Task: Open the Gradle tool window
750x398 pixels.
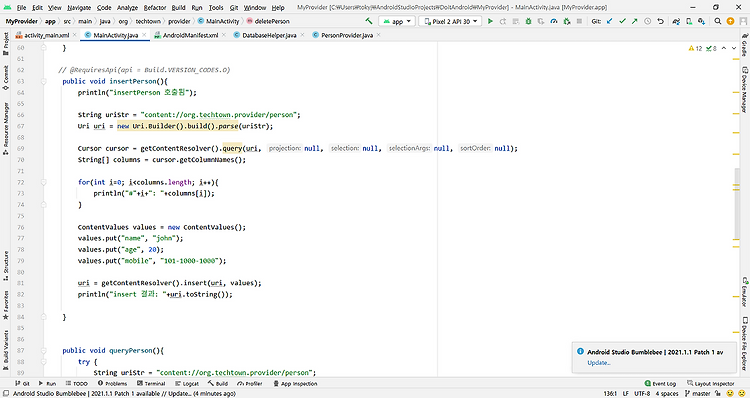Action: [745, 45]
